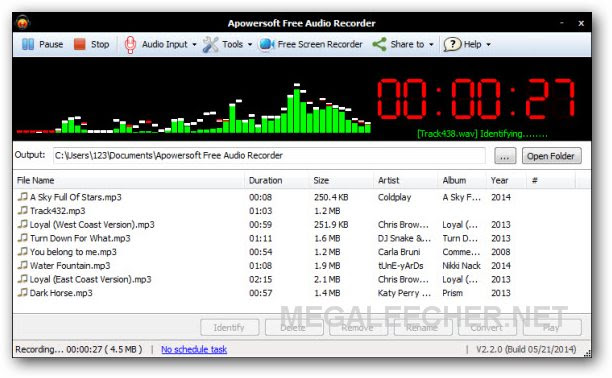The image size is (612, 378).
Task: Sort by the # column header
Action: [550, 180]
